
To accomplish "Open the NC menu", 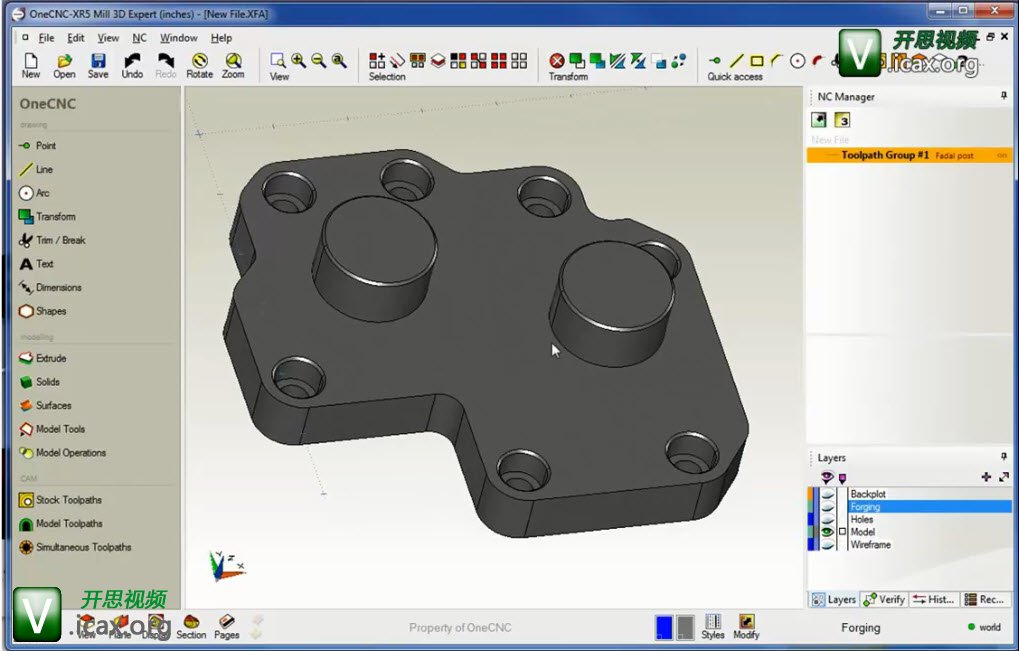I will click(139, 38).
